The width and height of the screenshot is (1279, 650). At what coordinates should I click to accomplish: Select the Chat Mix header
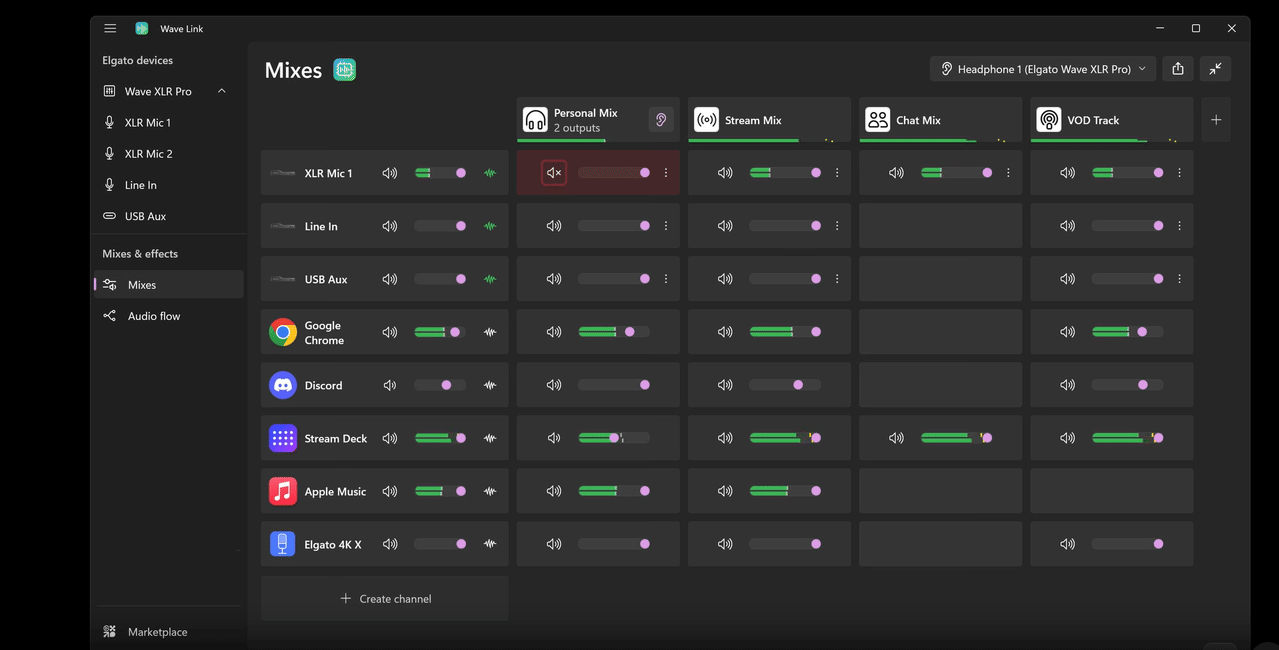click(940, 120)
